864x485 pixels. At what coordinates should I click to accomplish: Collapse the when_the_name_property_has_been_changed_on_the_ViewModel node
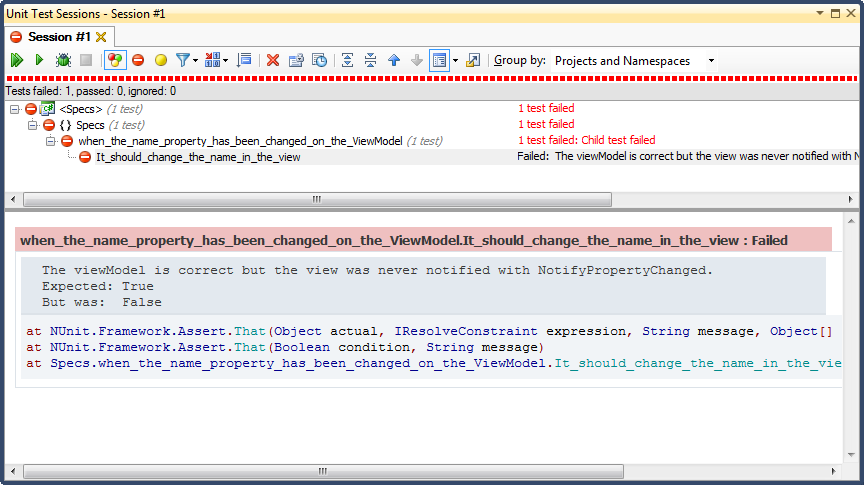51,141
